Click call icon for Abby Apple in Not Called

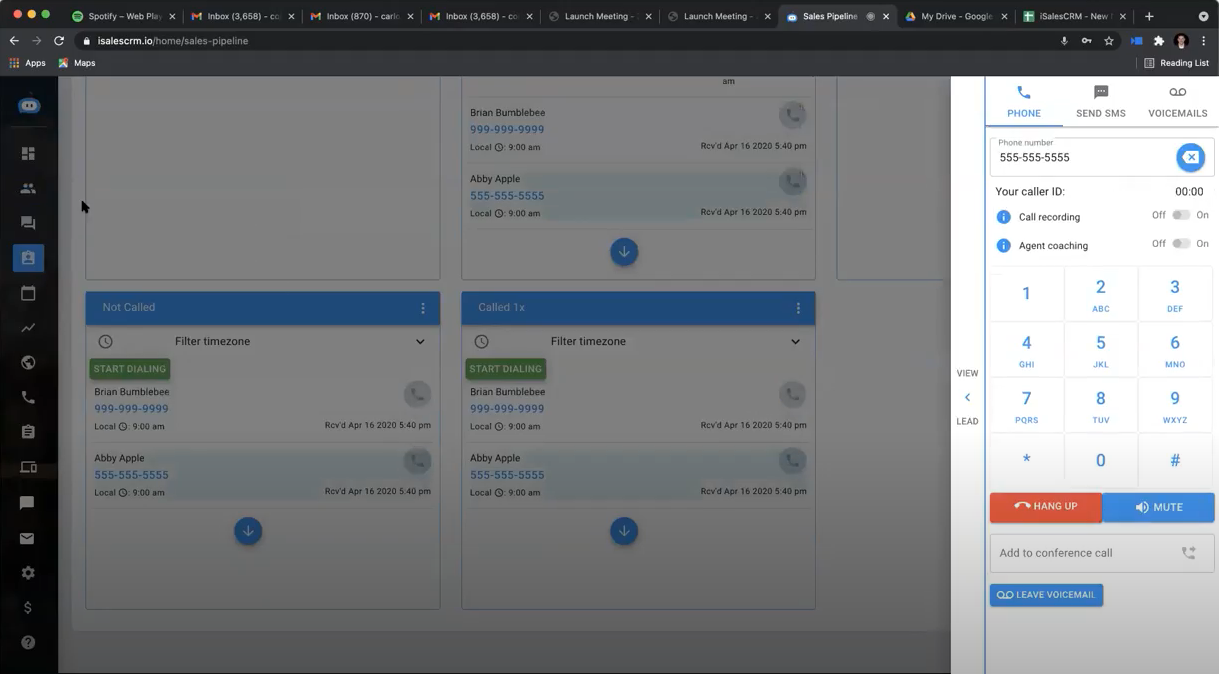tap(417, 461)
